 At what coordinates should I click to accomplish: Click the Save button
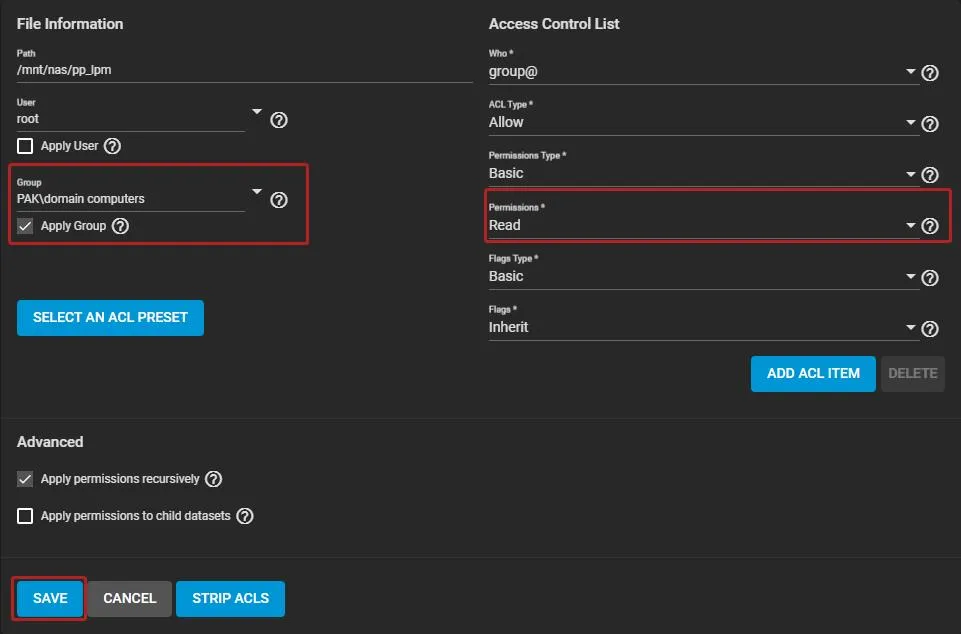pos(50,598)
